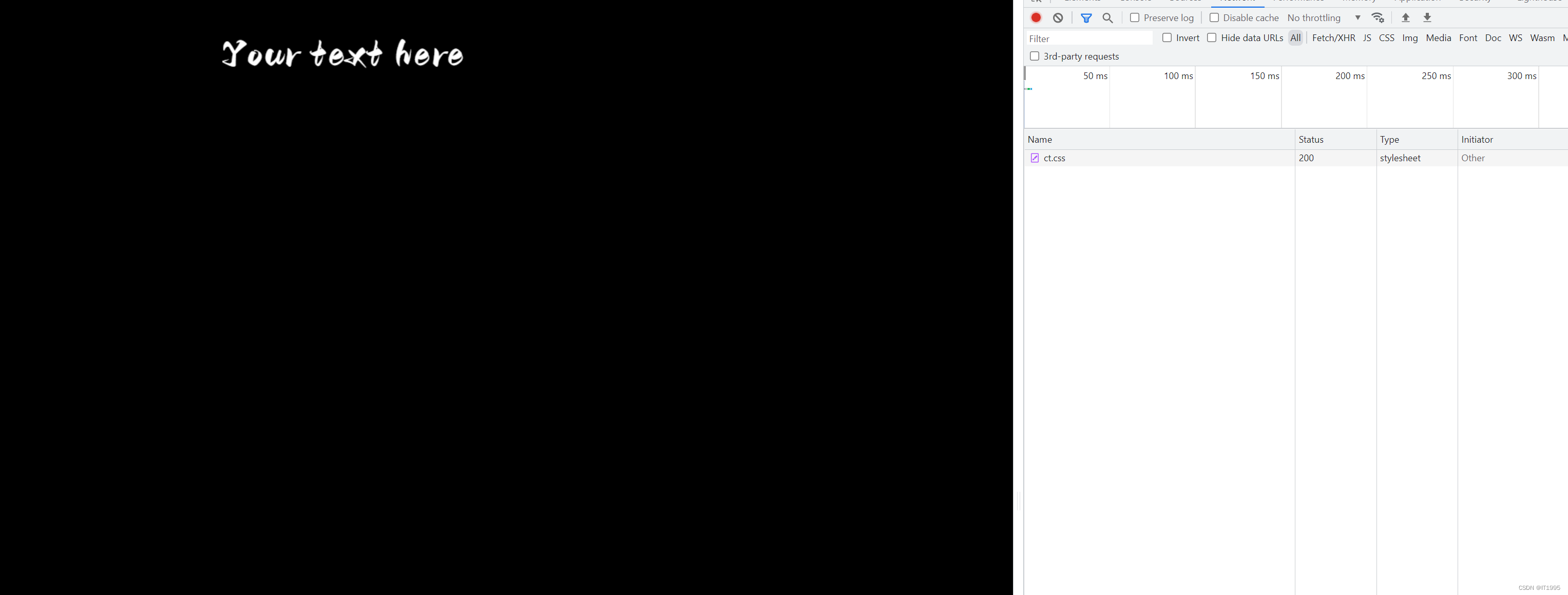This screenshot has height=595, width=1568.
Task: Open network search with magnifier icon
Action: (x=1108, y=17)
